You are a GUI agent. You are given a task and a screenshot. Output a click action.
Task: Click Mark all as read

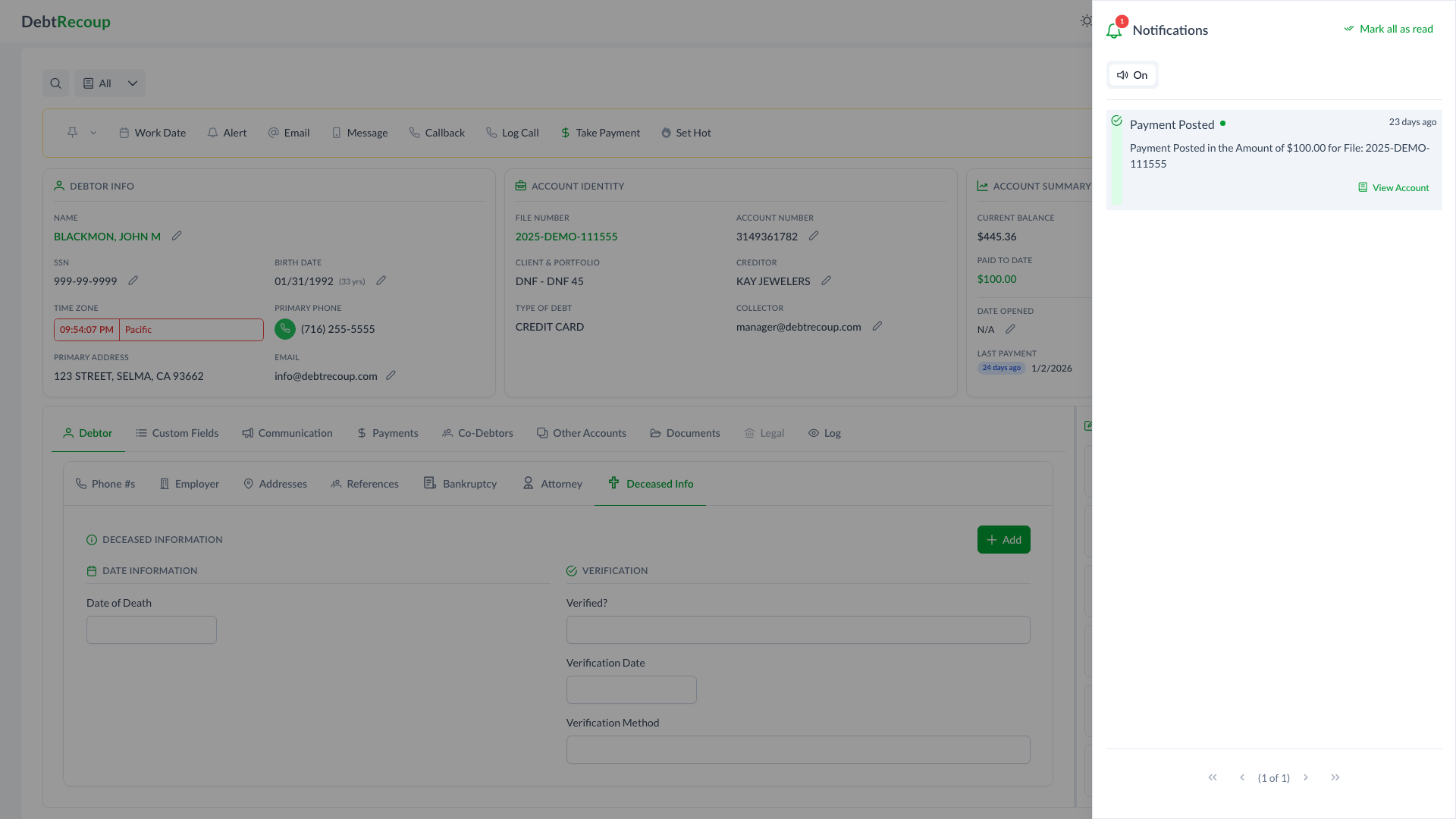(1389, 29)
